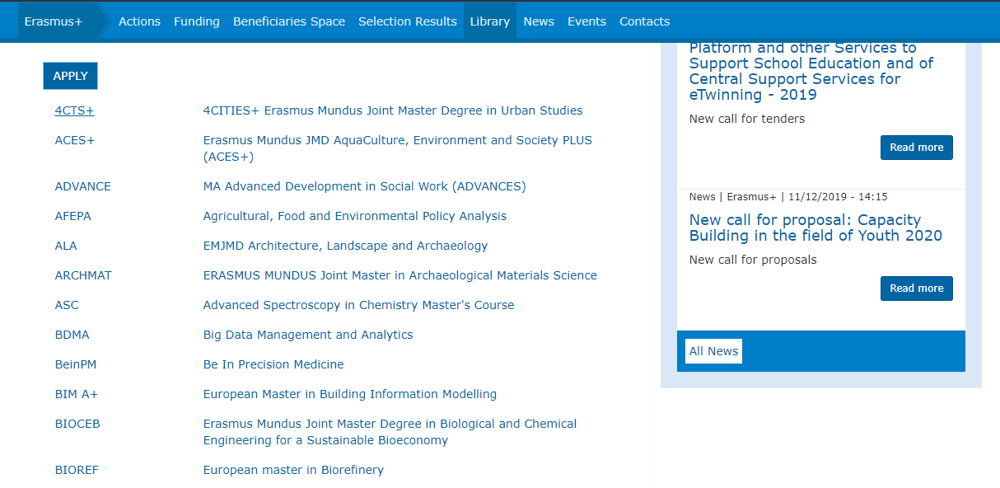Open MA Advanced Development in Social Work
Screen dimensions: 1000x488
[364, 187]
